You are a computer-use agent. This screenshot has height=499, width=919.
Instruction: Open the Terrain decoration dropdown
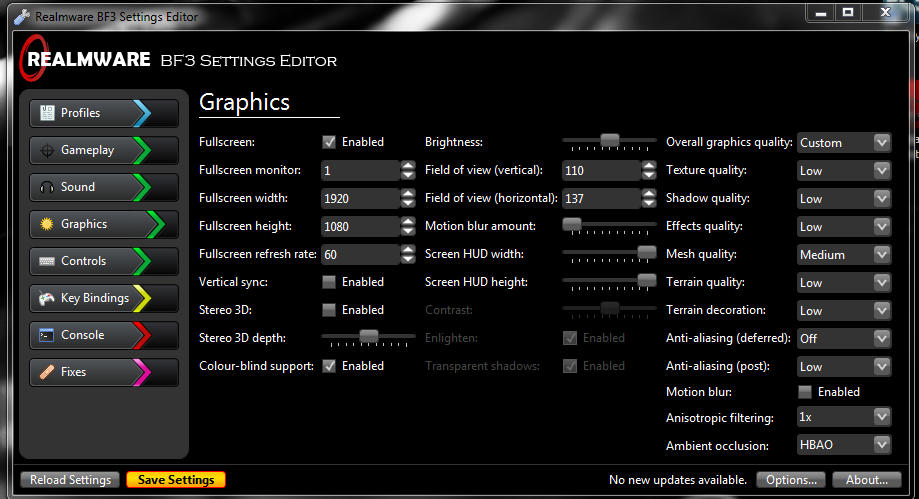[844, 311]
